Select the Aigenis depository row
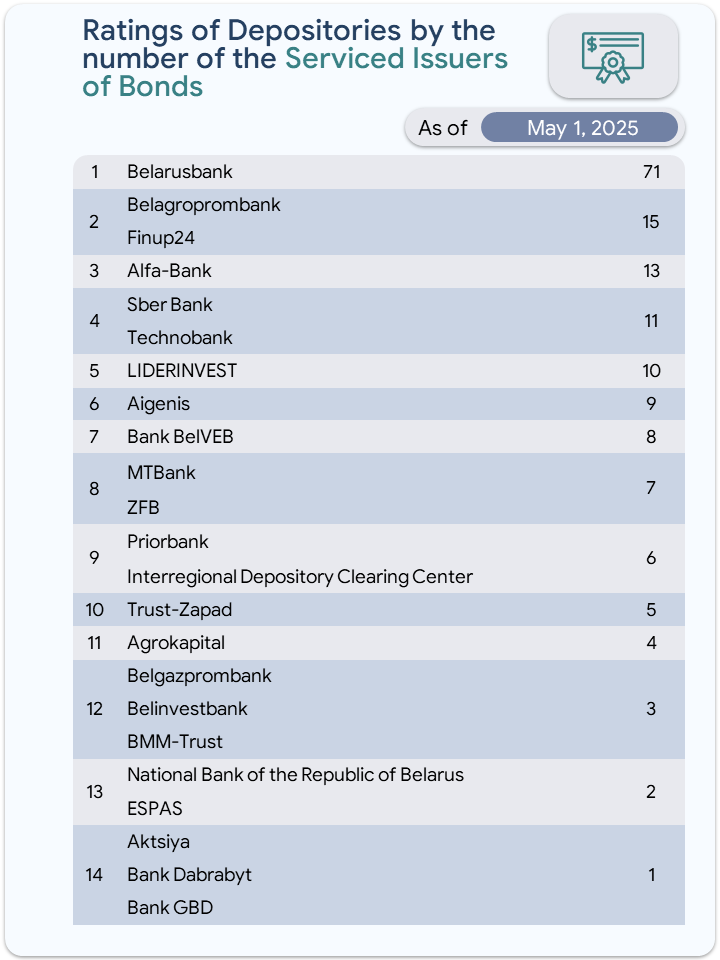This screenshot has height=960, width=720. coord(378,404)
